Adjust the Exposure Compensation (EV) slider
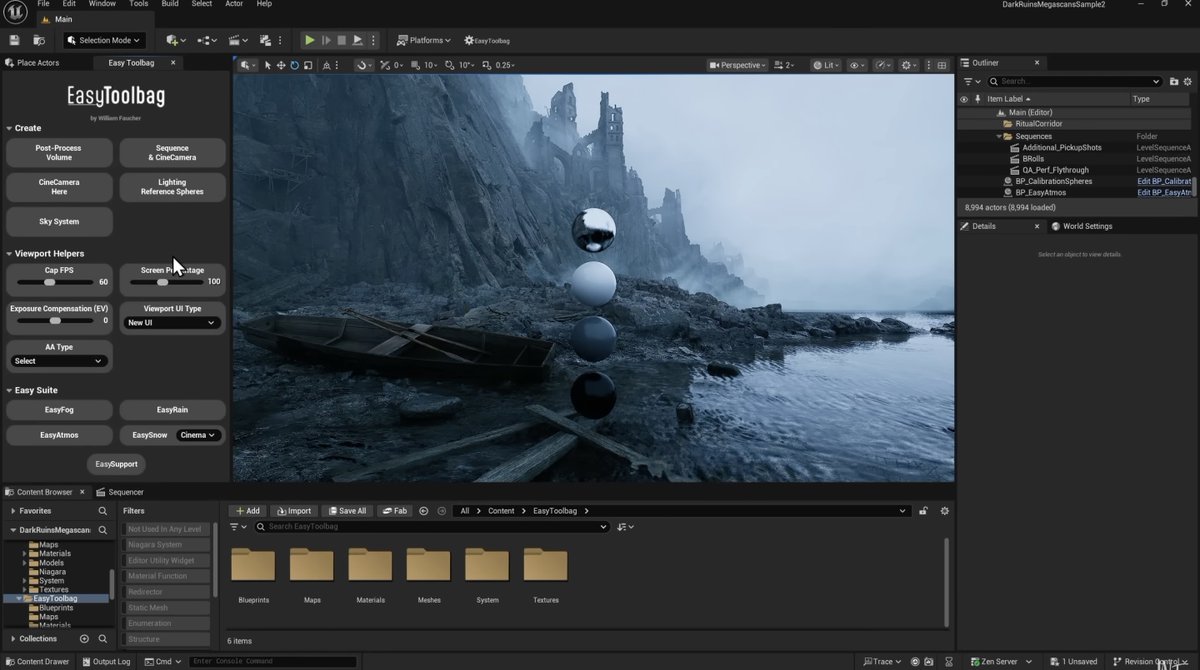This screenshot has width=1200, height=670. pyautogui.click(x=55, y=321)
